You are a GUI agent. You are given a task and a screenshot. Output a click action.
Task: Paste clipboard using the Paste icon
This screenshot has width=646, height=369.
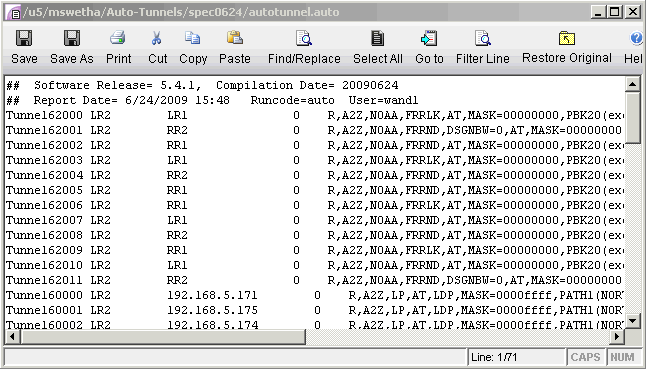click(x=234, y=38)
